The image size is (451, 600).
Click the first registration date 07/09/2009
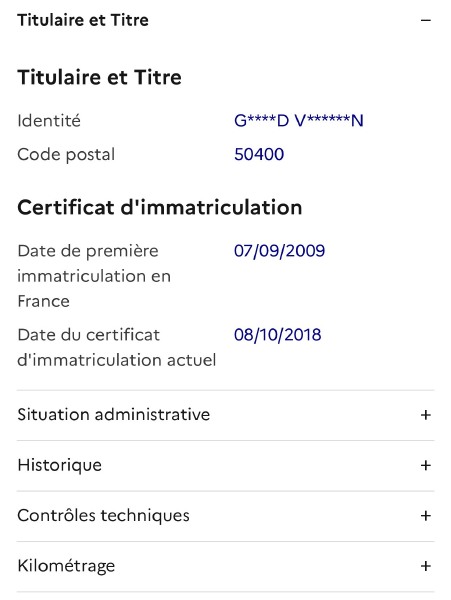point(280,251)
